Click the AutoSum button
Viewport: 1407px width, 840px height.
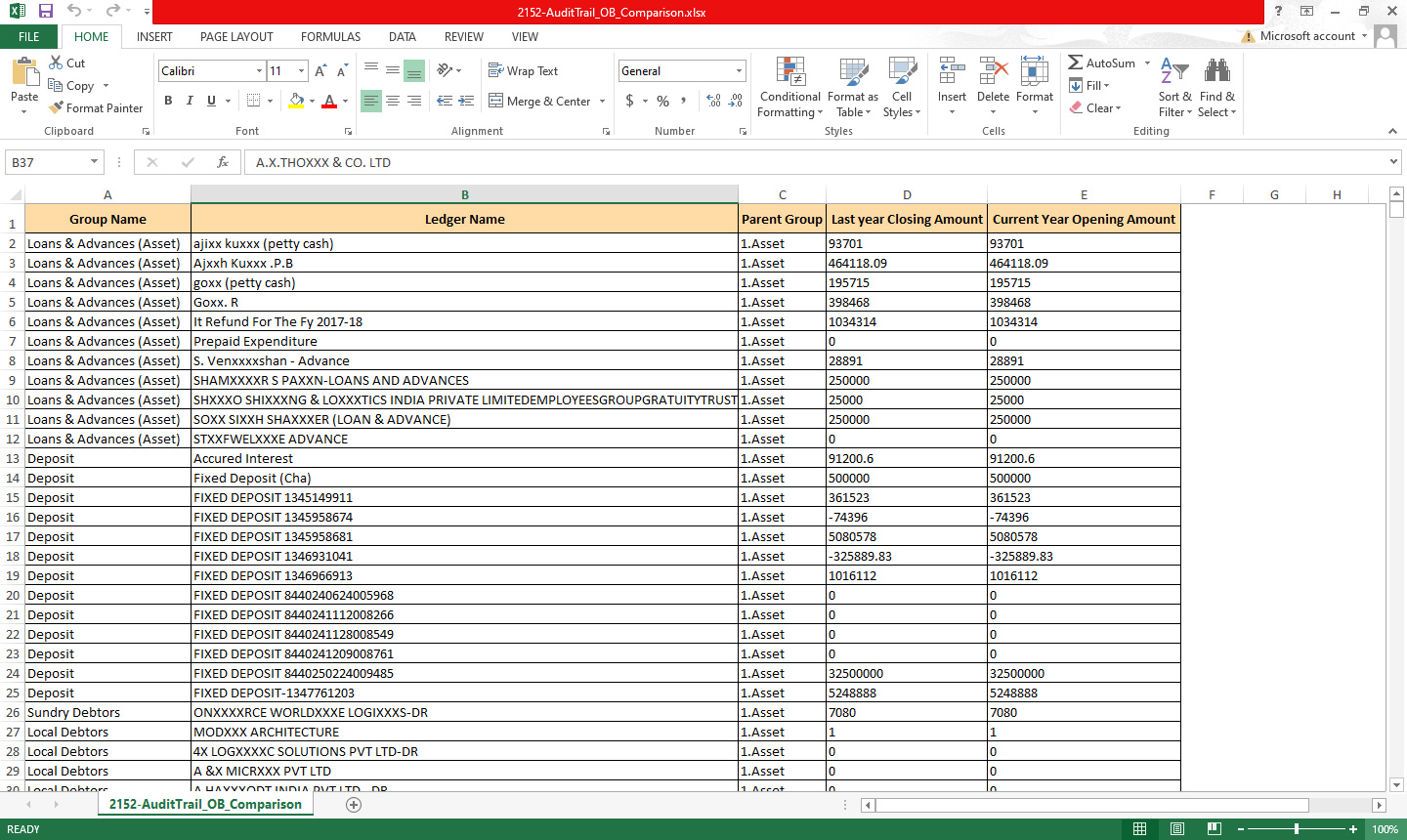(x=1102, y=63)
